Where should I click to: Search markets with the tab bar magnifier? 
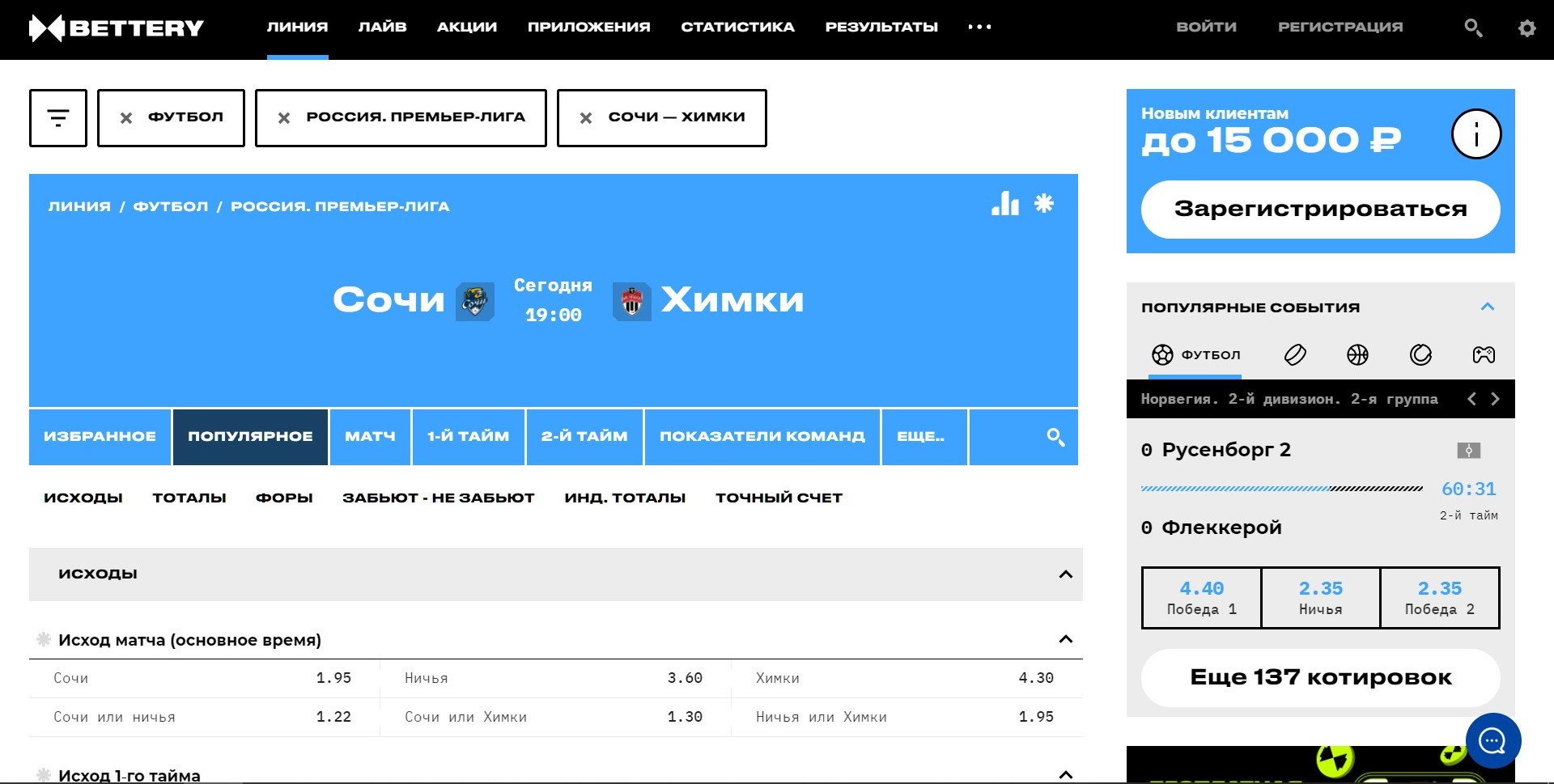(x=1055, y=437)
